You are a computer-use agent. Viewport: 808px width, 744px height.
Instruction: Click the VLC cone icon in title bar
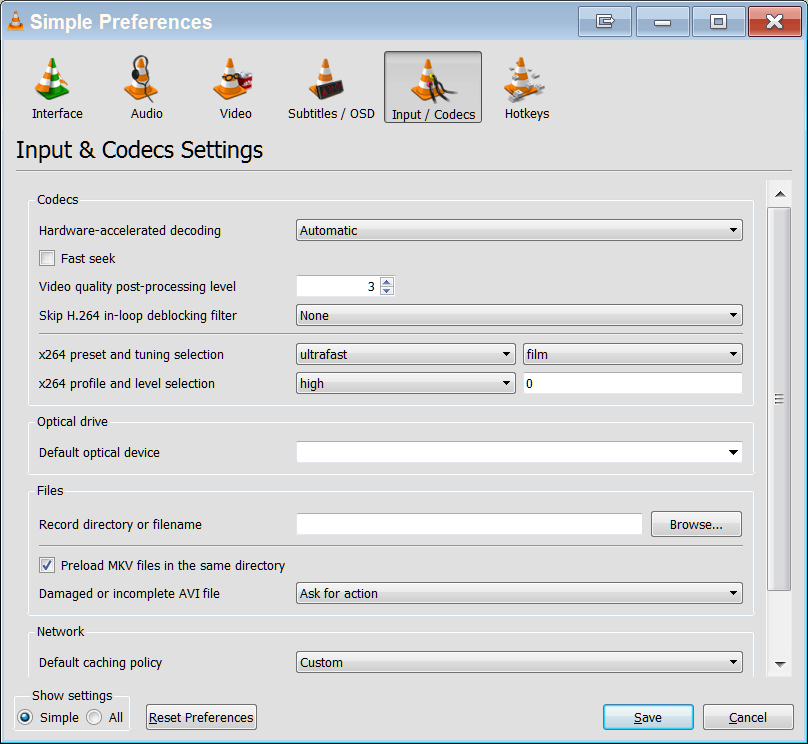(x=15, y=21)
